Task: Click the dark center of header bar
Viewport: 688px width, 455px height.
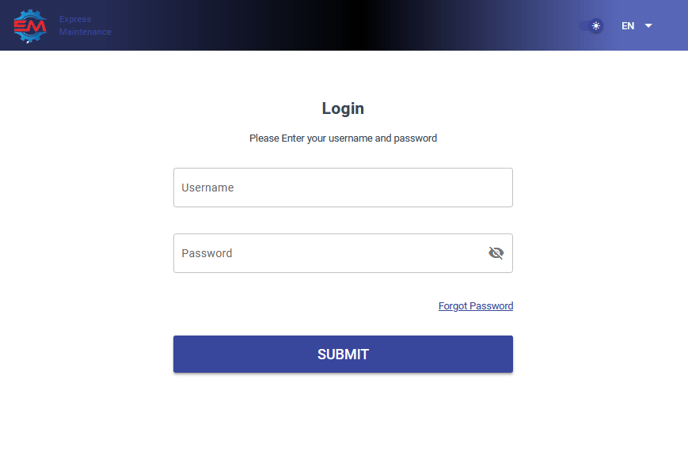Action: coord(360,25)
